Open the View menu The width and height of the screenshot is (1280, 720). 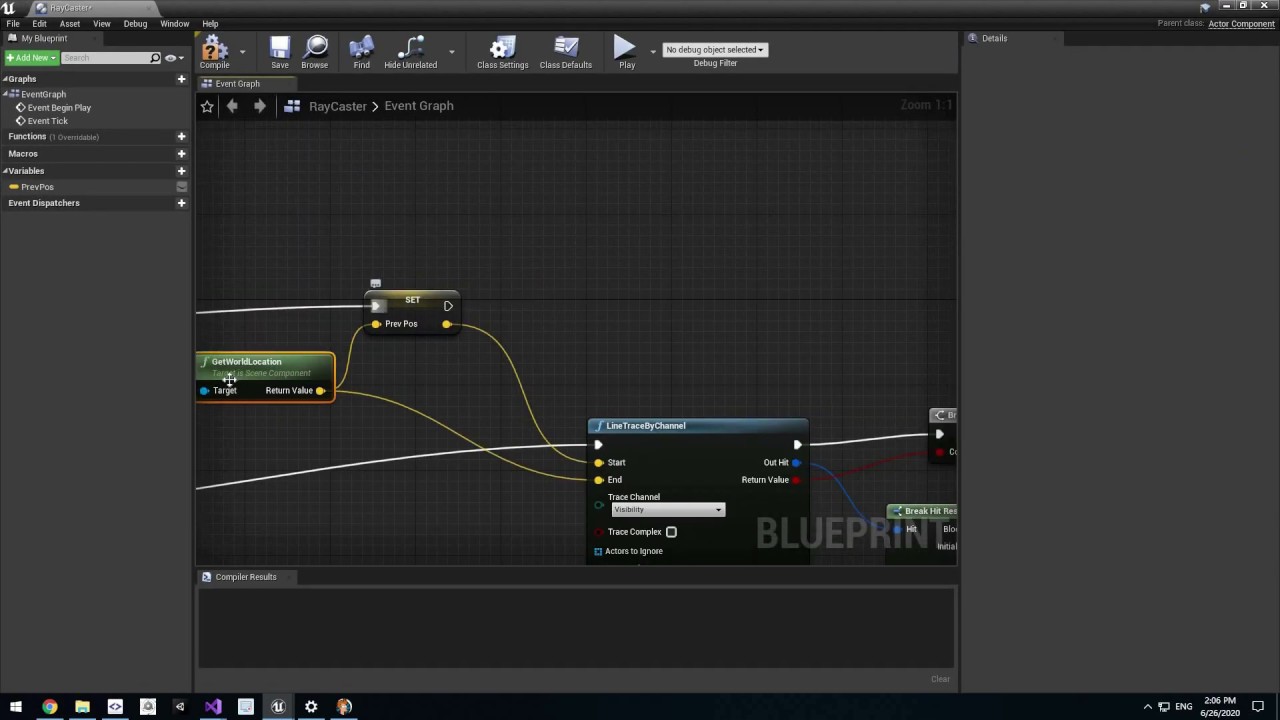[x=102, y=23]
